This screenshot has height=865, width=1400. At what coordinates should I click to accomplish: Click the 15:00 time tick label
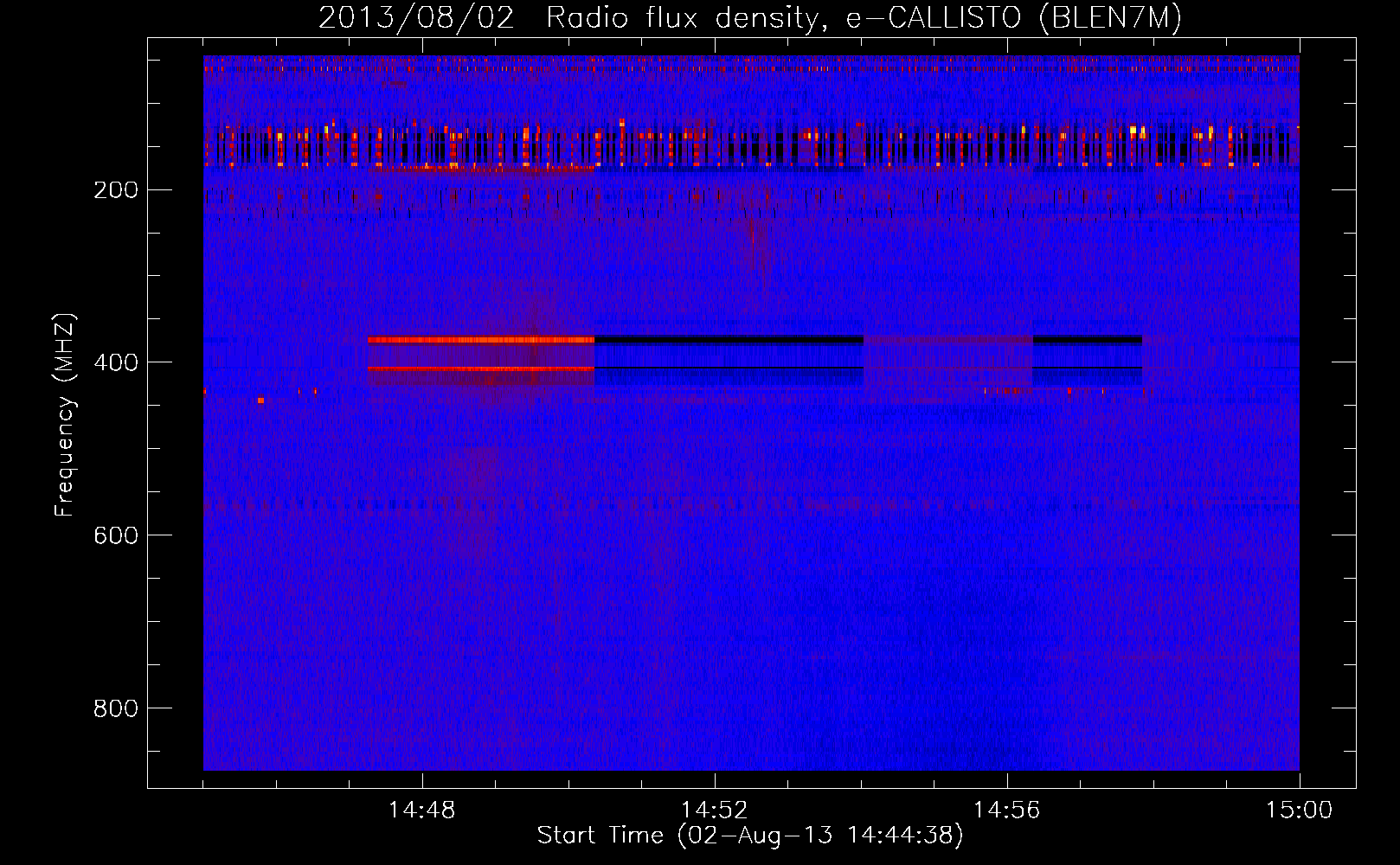[x=1300, y=811]
